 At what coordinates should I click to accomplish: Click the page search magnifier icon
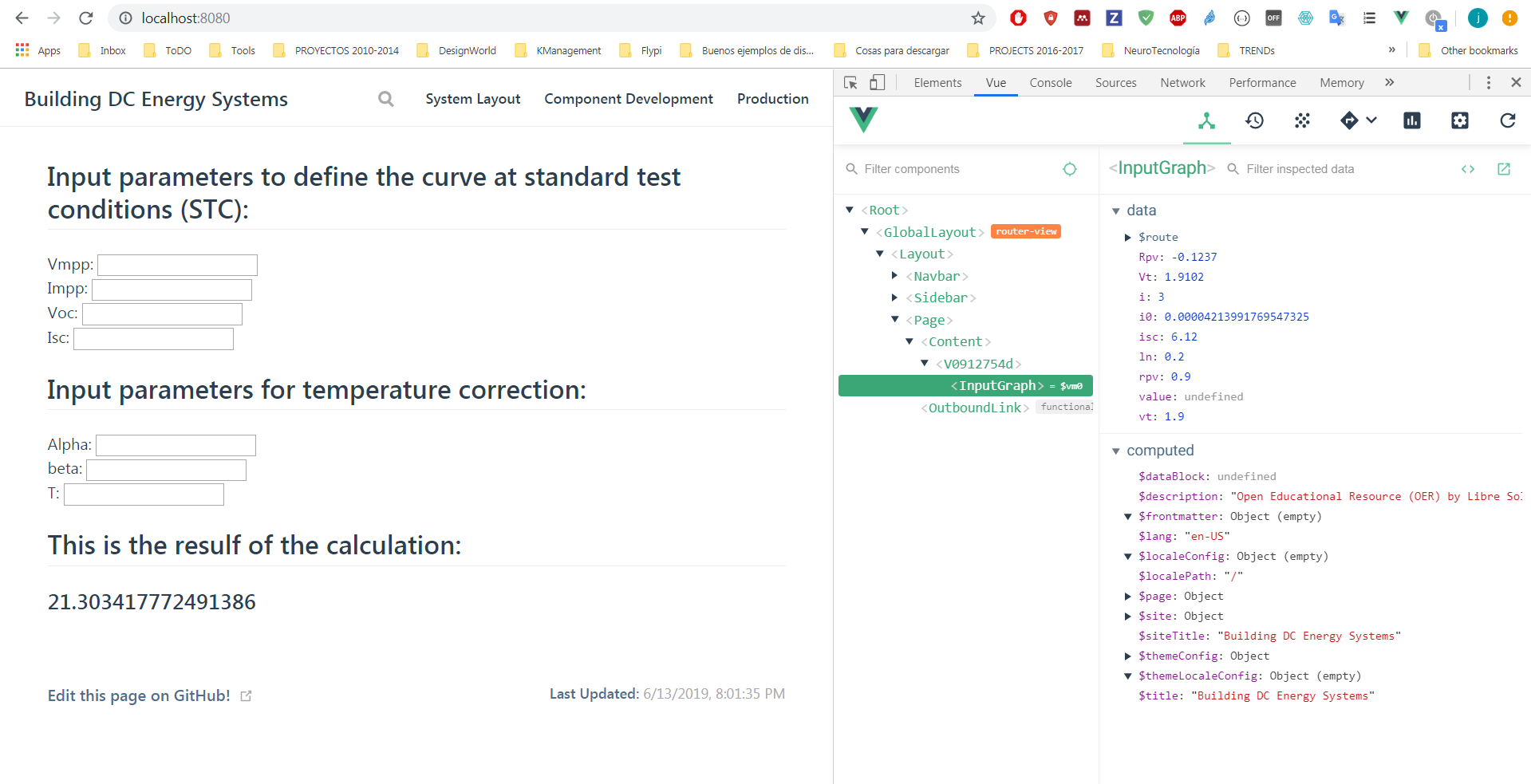tap(386, 99)
